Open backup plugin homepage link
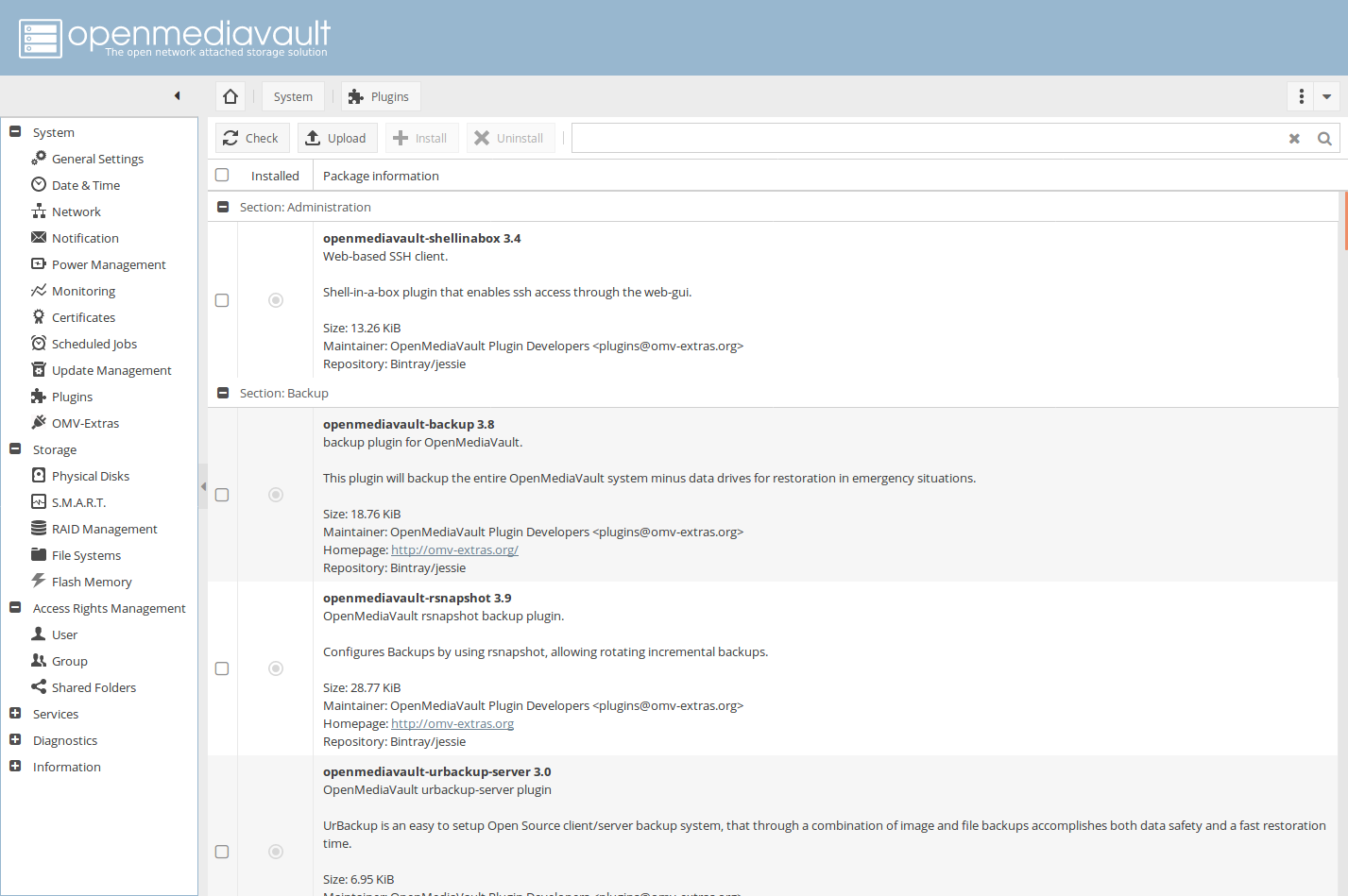The width and height of the screenshot is (1348, 896). 454,549
